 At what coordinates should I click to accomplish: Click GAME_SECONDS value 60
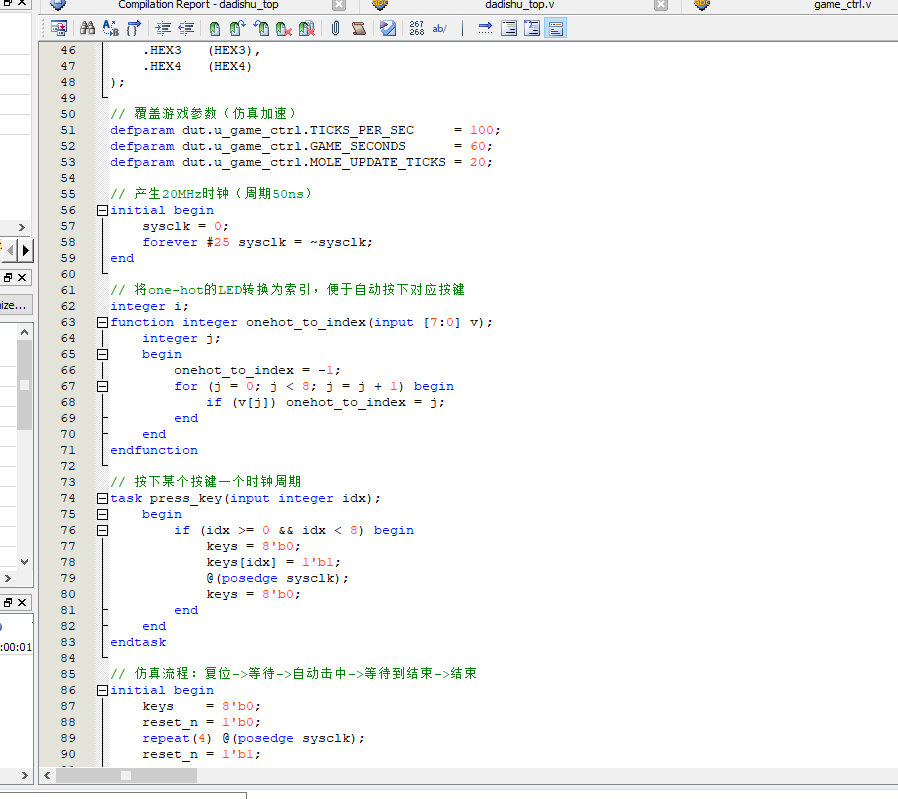[478, 146]
